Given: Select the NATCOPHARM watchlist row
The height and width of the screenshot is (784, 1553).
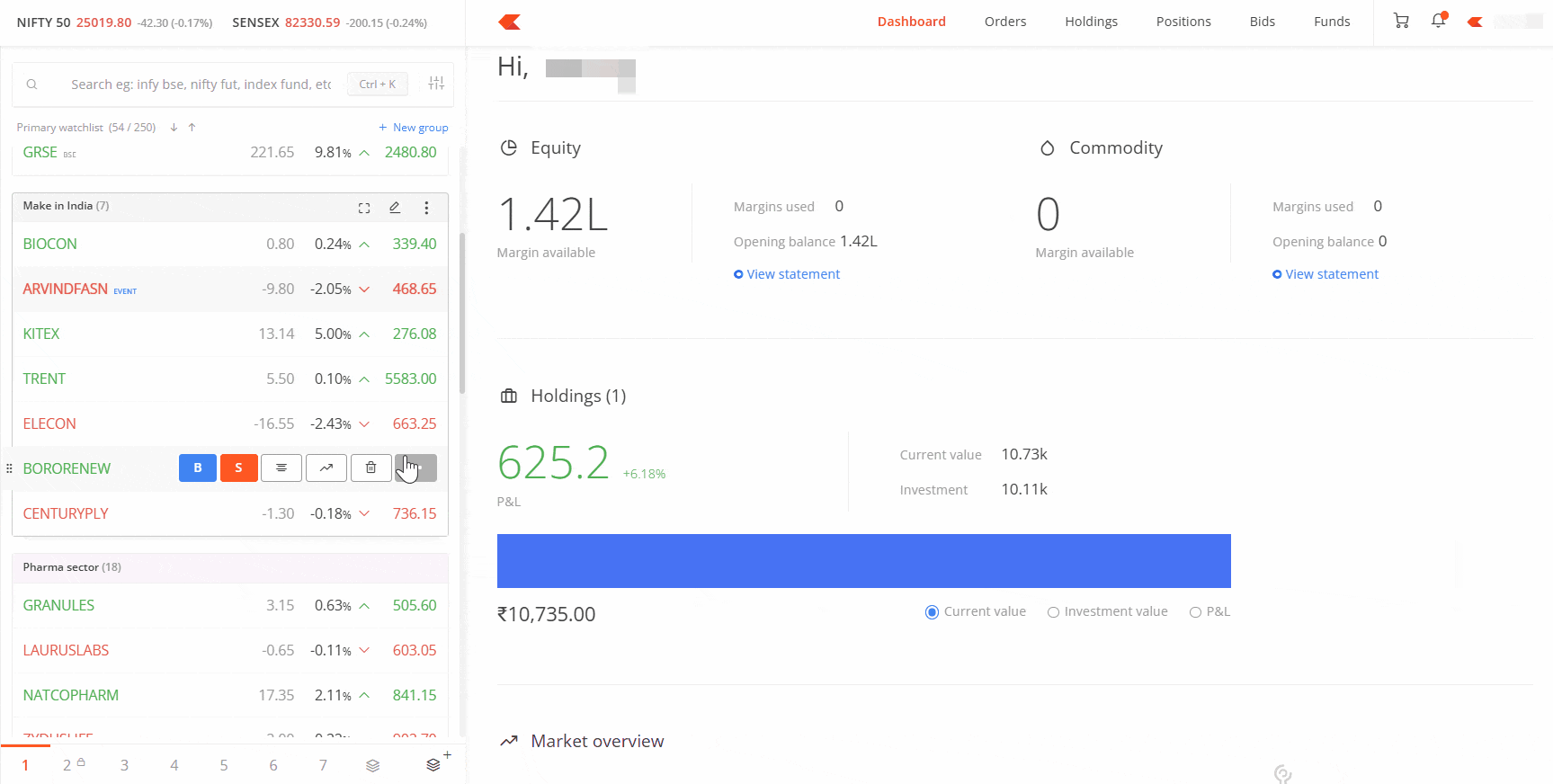Looking at the screenshot, I should point(230,695).
